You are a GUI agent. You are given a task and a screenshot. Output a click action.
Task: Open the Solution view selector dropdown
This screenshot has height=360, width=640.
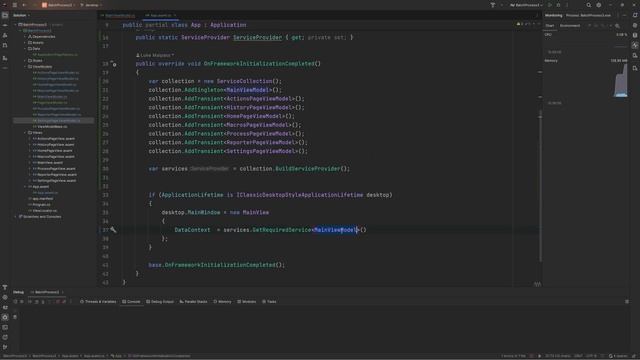pos(21,15)
